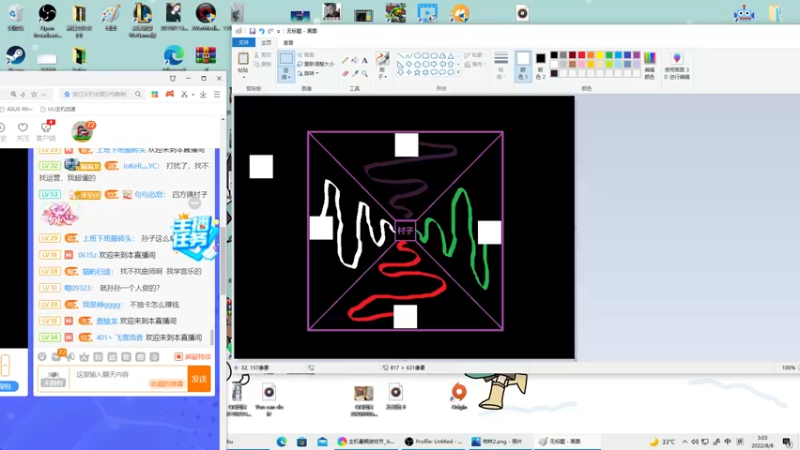Viewport: 800px width, 450px height.
Task: Pick the red color swatch
Action: (582, 55)
